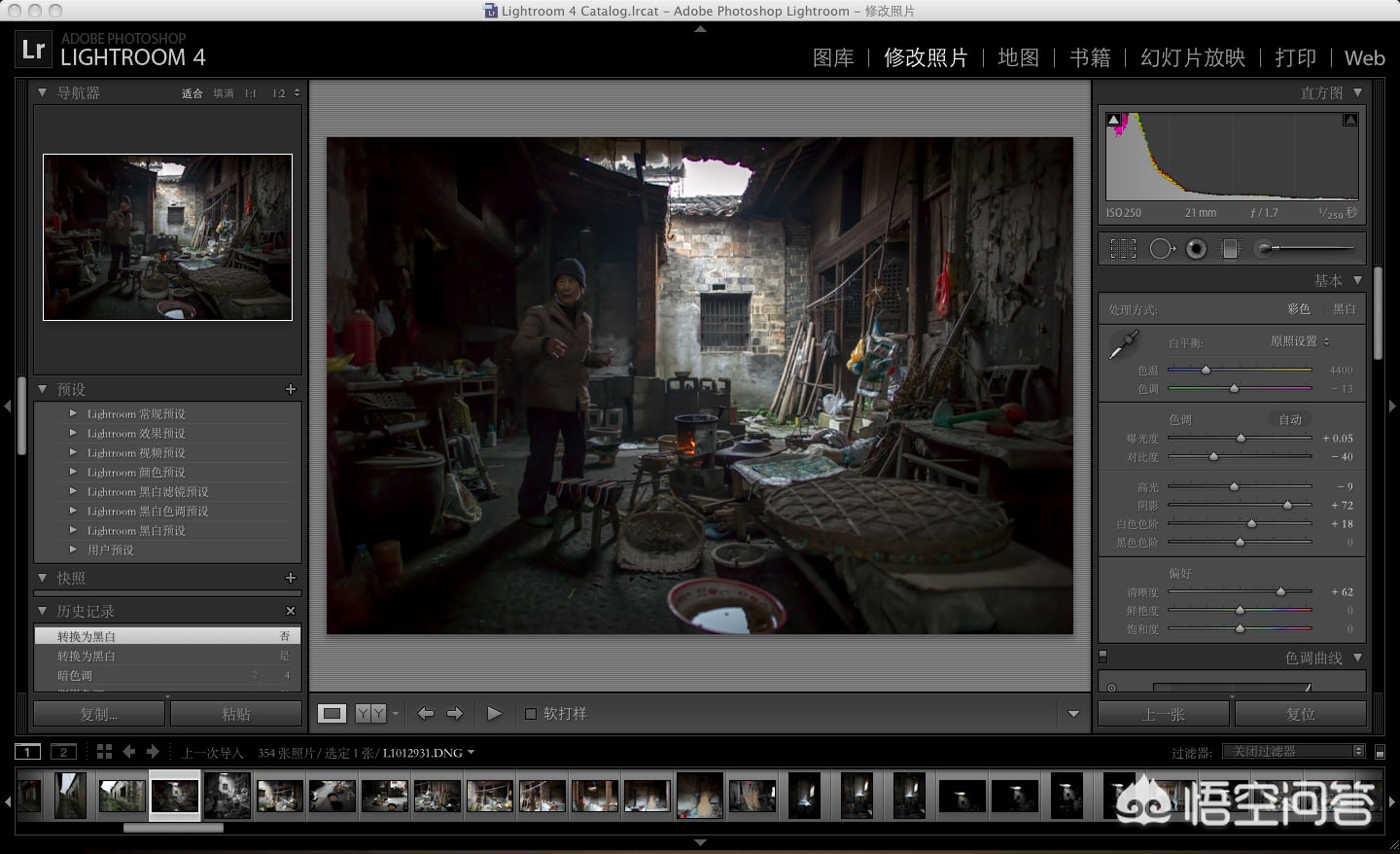1400x854 pixels.
Task: Select the first 转换为黑白 history step
Action: tap(167, 636)
